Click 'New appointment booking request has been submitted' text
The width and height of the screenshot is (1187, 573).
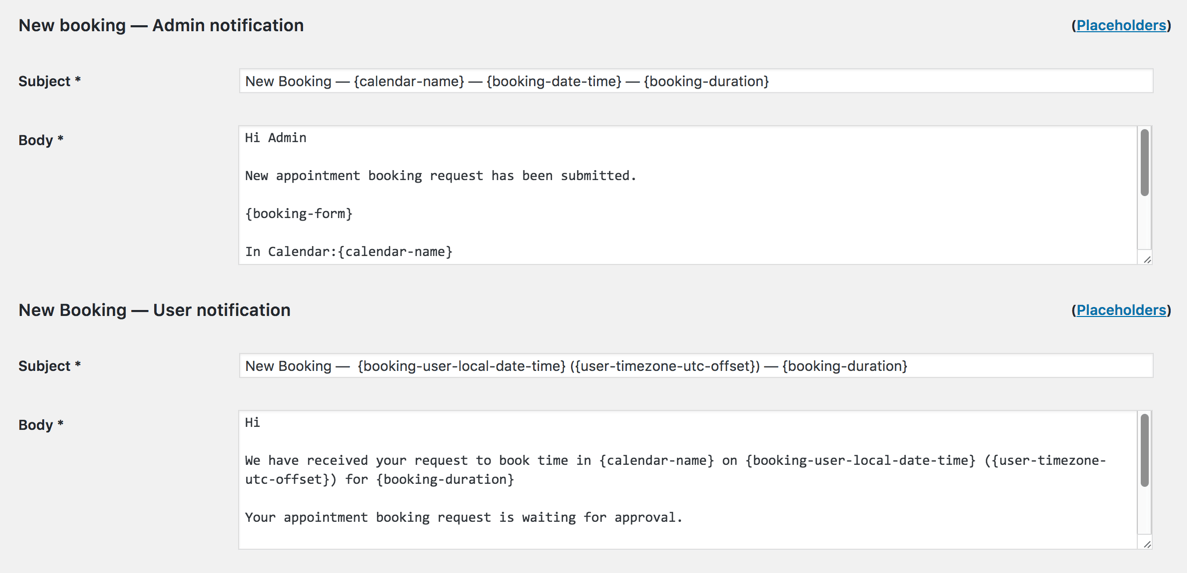point(440,176)
